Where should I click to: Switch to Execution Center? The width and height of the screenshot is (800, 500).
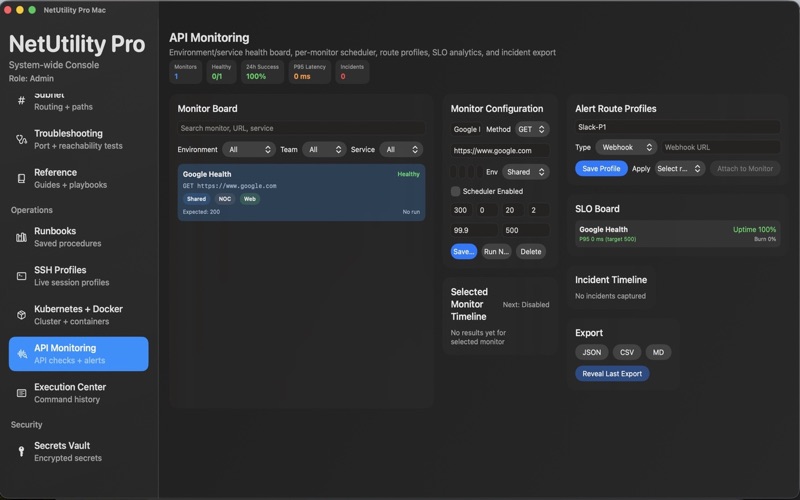click(x=79, y=393)
